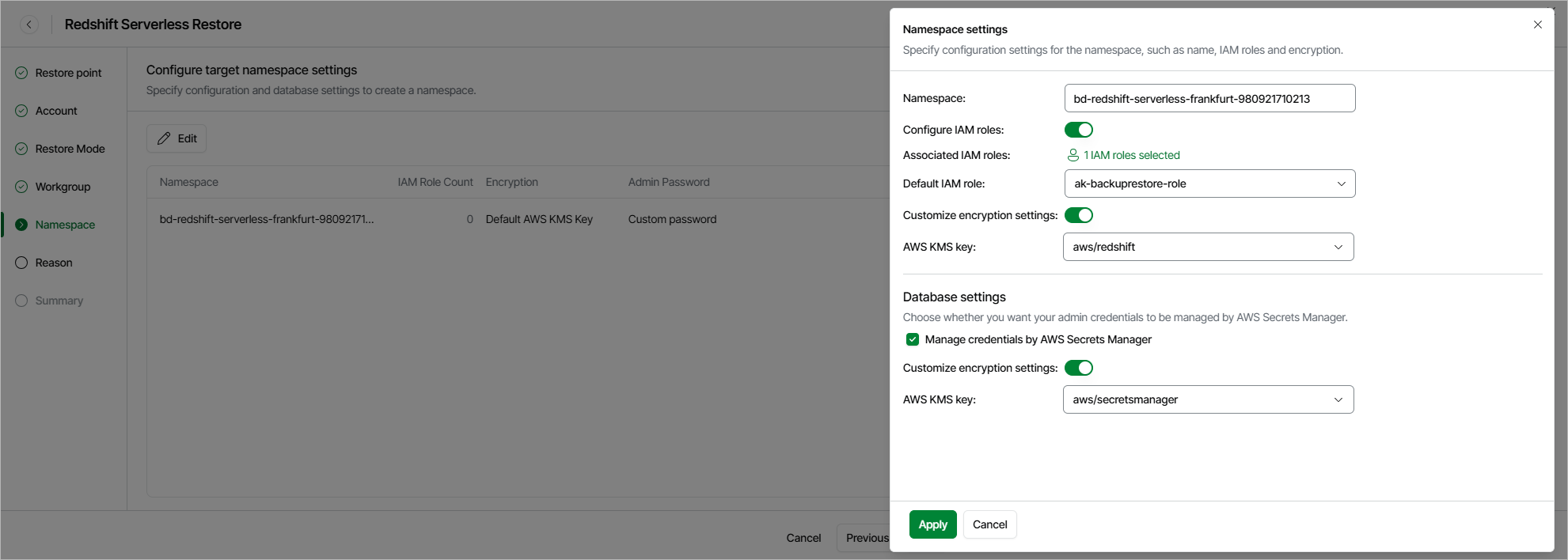Uncheck Manage credentials by AWS Secrets Manager
This screenshot has height=560, width=1568.
pos(913,339)
